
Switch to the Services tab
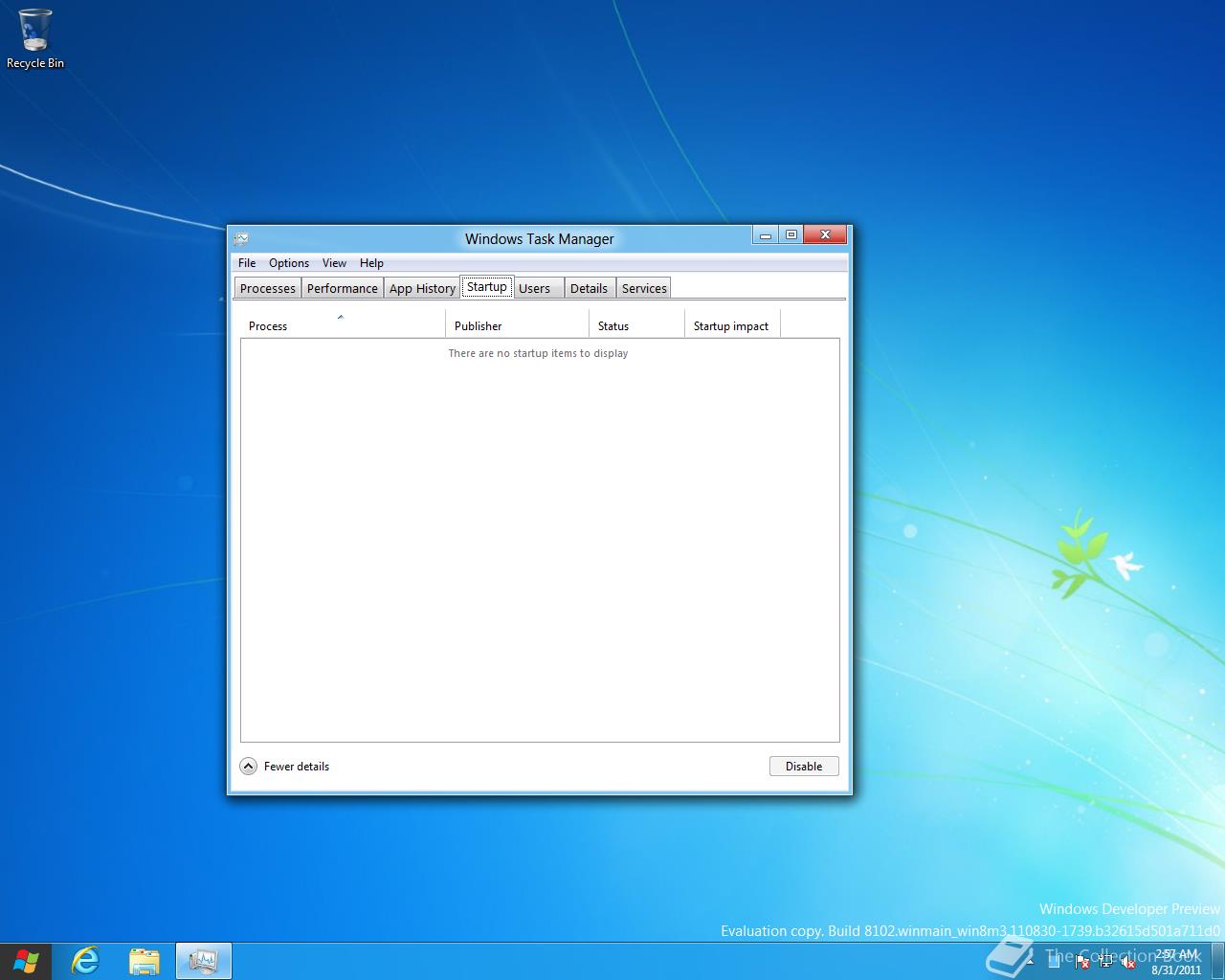644,288
